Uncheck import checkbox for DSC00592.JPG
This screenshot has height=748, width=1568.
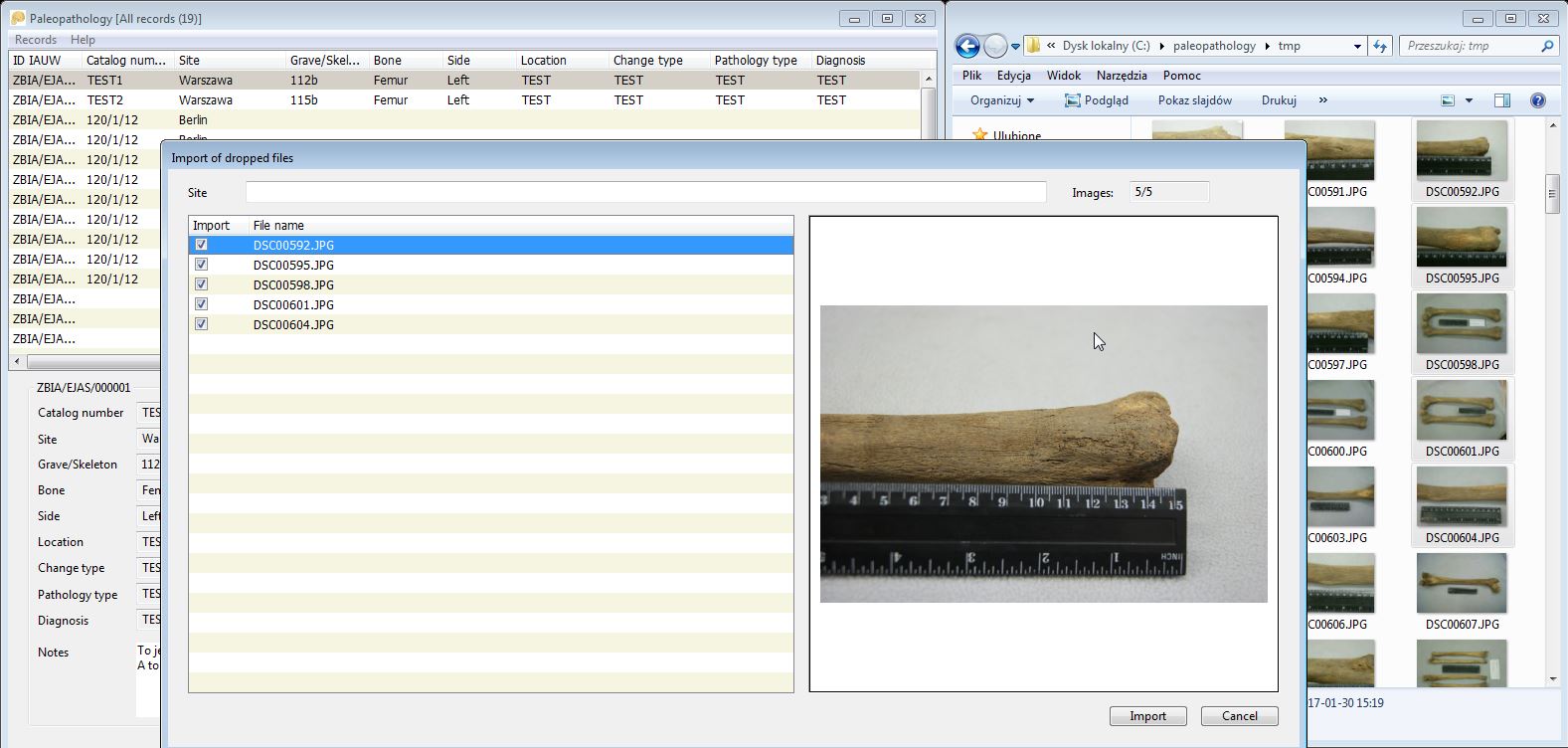[x=202, y=245]
